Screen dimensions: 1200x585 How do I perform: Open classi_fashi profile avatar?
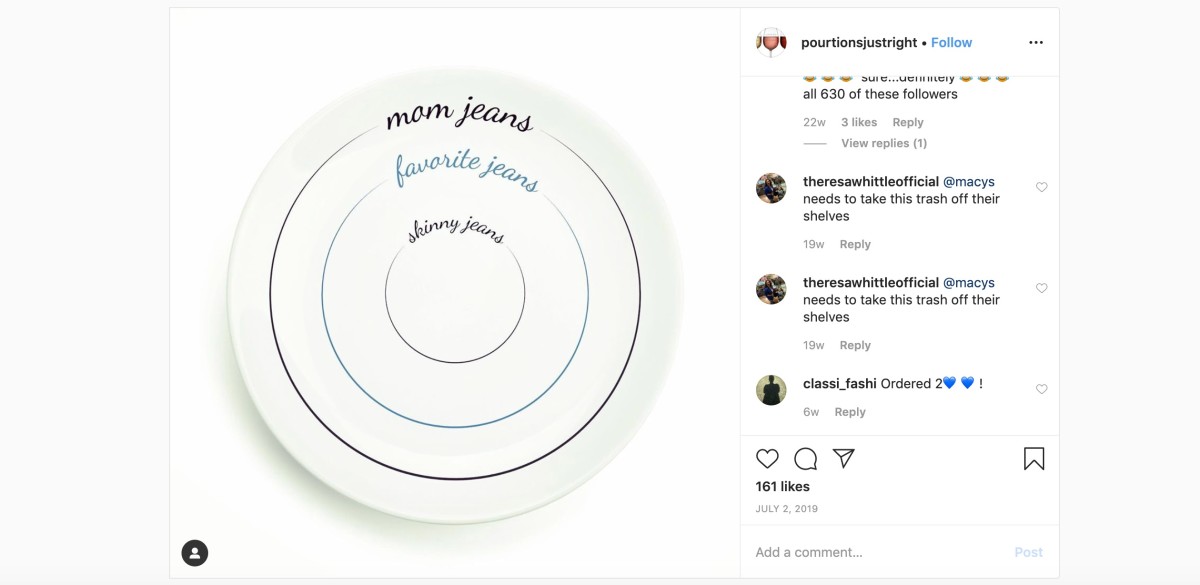(771, 390)
